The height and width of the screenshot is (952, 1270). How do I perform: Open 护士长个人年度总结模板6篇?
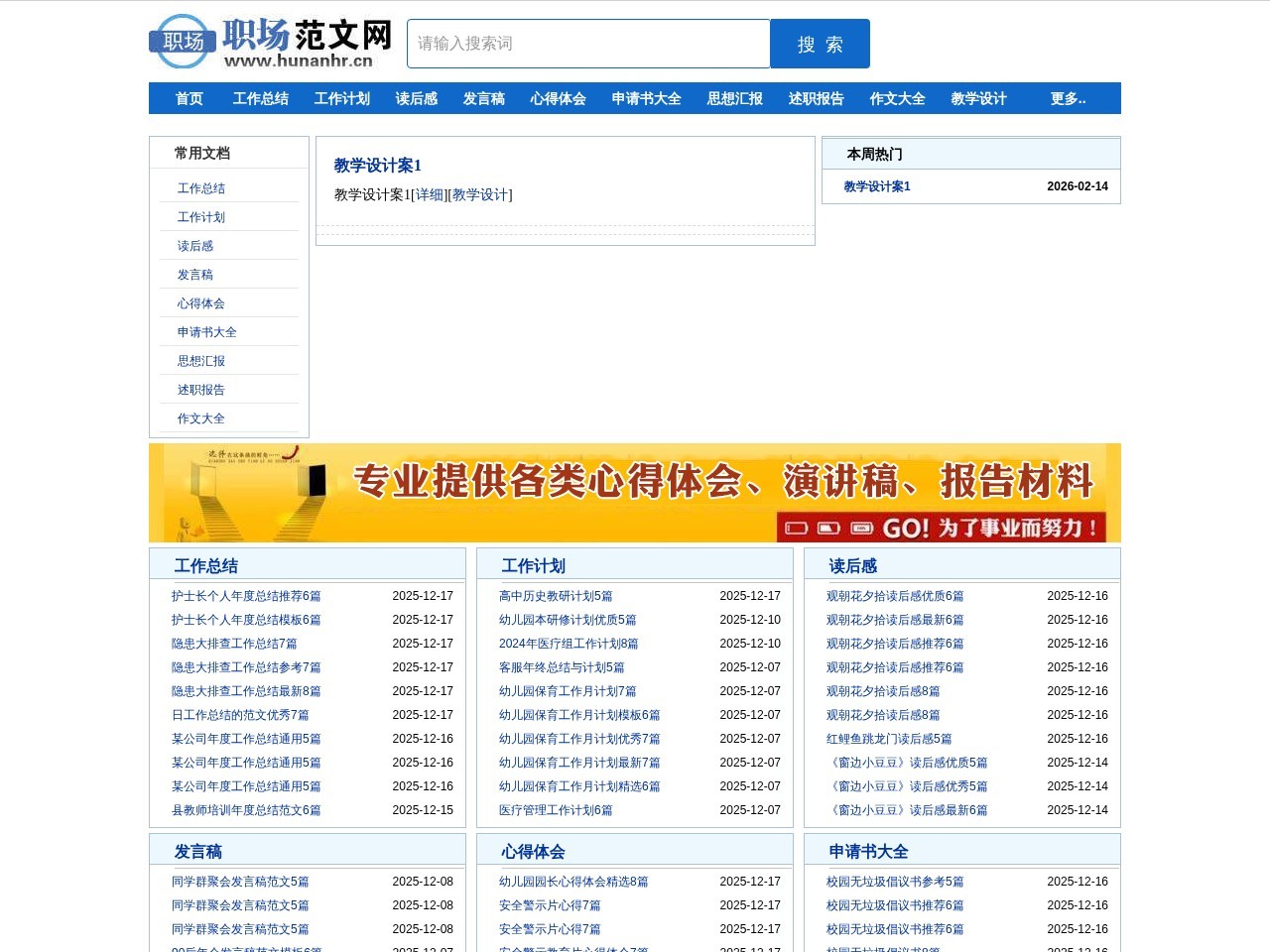[x=246, y=620]
